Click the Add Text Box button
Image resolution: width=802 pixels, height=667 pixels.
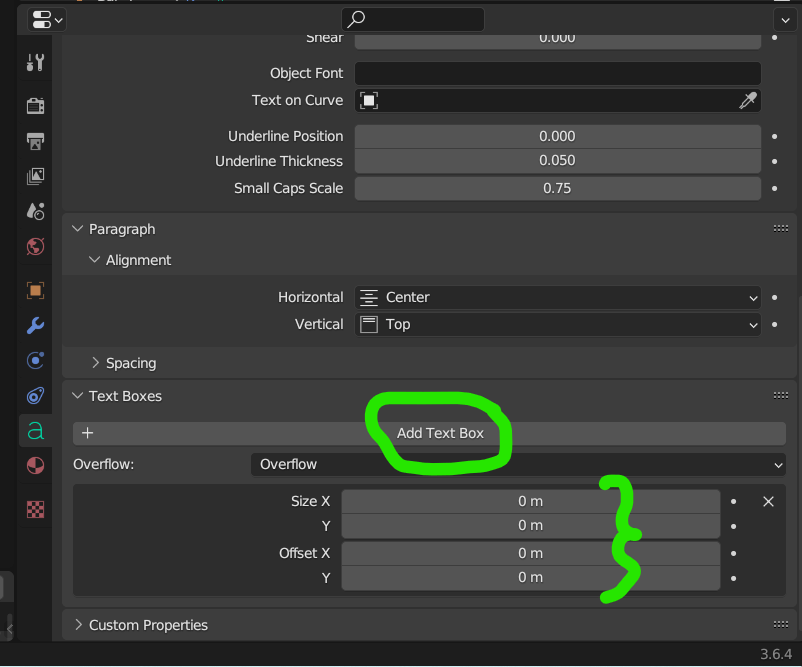(438, 433)
